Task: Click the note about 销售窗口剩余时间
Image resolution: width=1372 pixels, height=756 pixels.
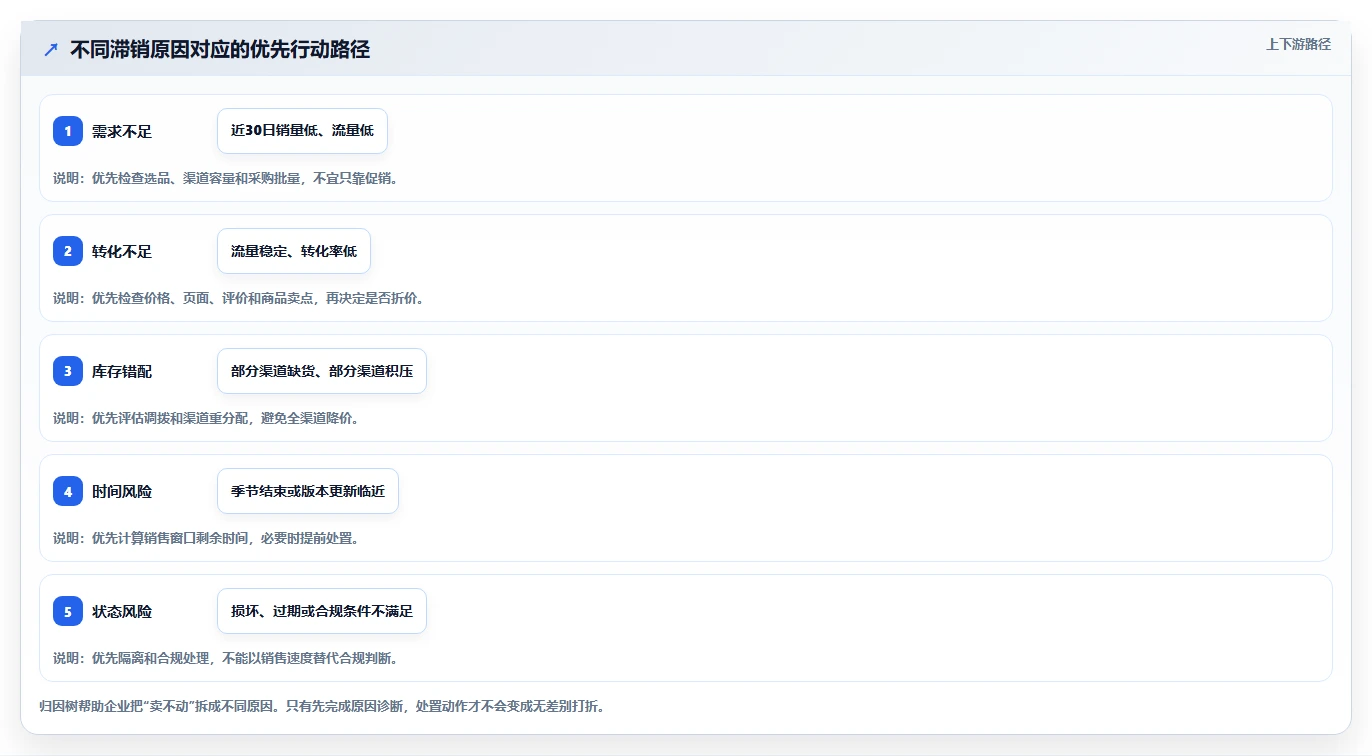Action: click(x=206, y=538)
